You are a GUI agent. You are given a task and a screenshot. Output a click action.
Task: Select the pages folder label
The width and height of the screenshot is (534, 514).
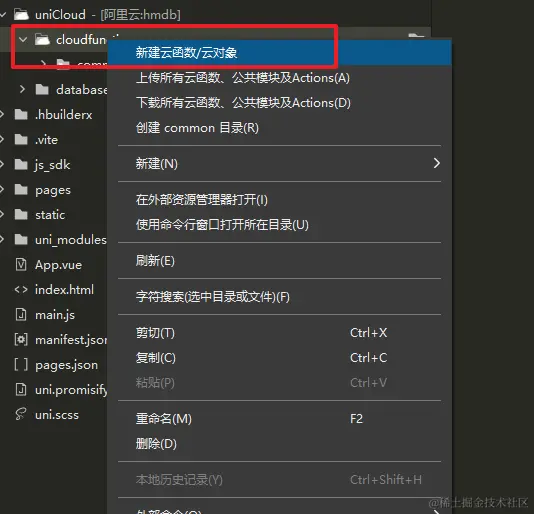[x=53, y=190]
